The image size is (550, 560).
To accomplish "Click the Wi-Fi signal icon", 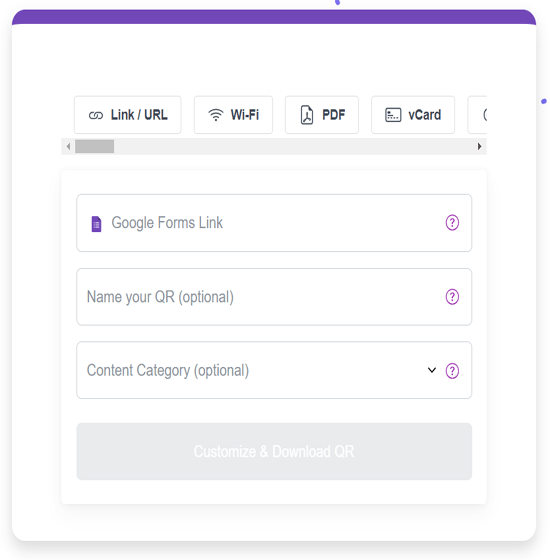I will [x=216, y=115].
